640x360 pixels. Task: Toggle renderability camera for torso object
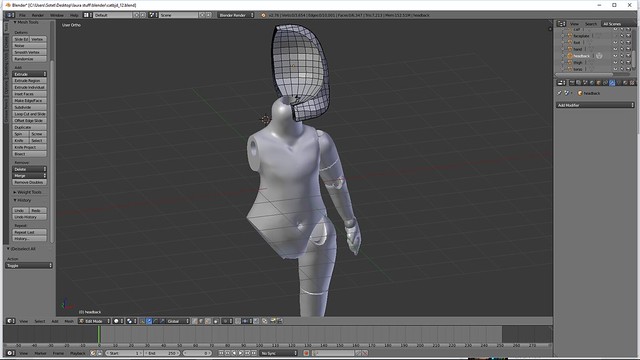coord(629,69)
